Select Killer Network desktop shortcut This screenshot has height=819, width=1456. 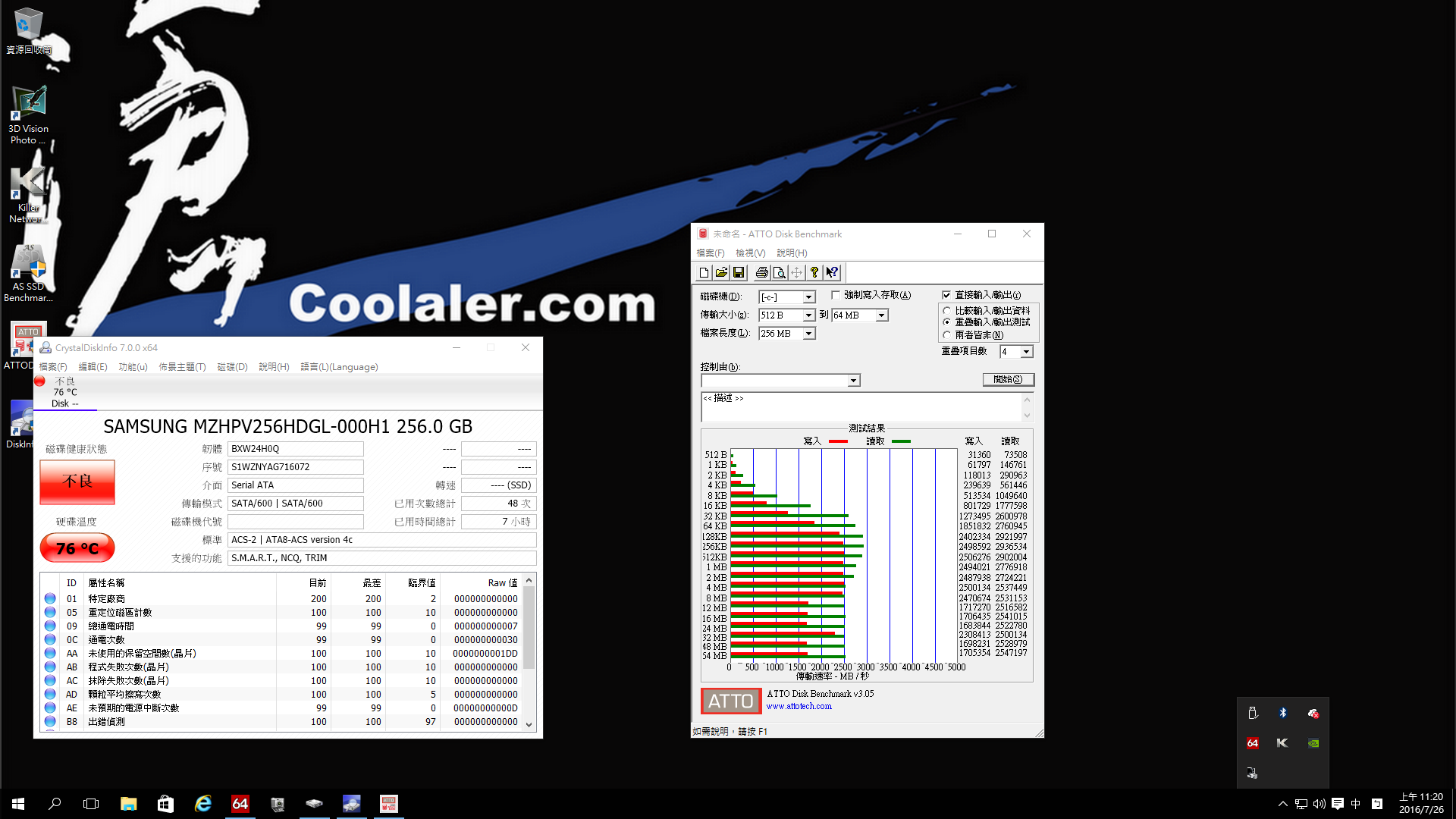[28, 196]
